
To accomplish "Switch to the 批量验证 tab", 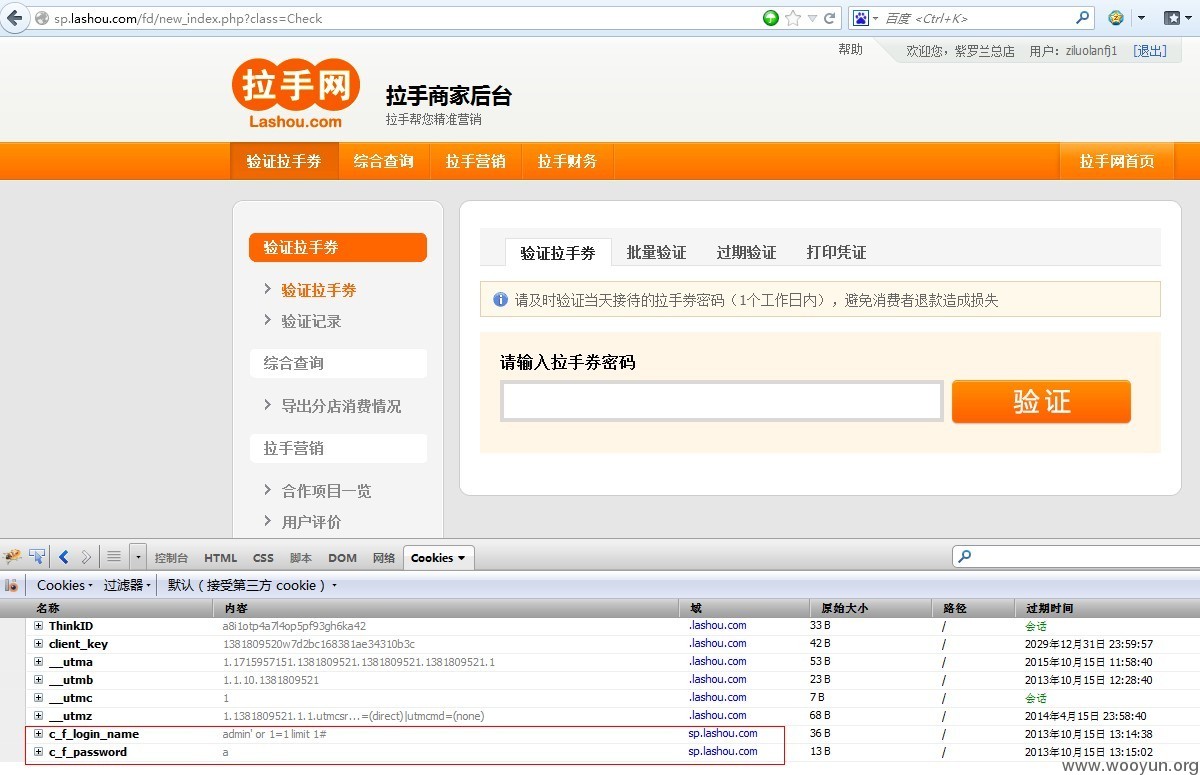I will pos(656,252).
